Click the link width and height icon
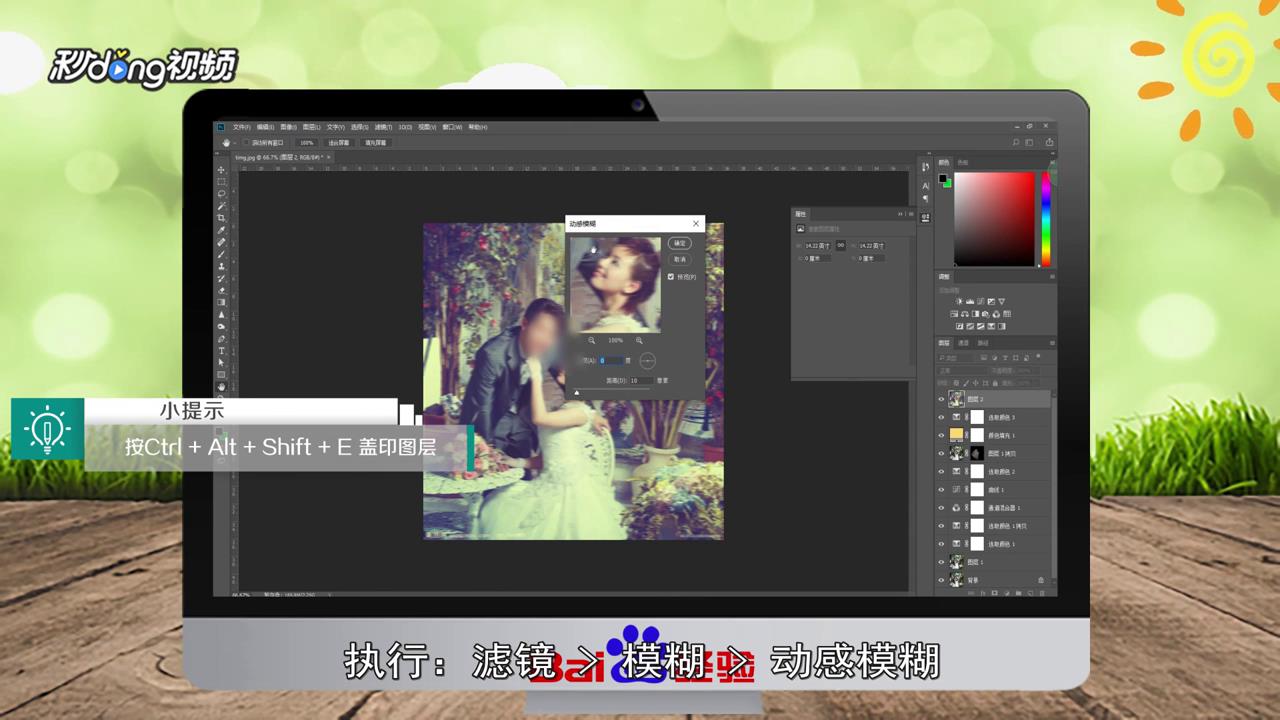 [x=841, y=245]
